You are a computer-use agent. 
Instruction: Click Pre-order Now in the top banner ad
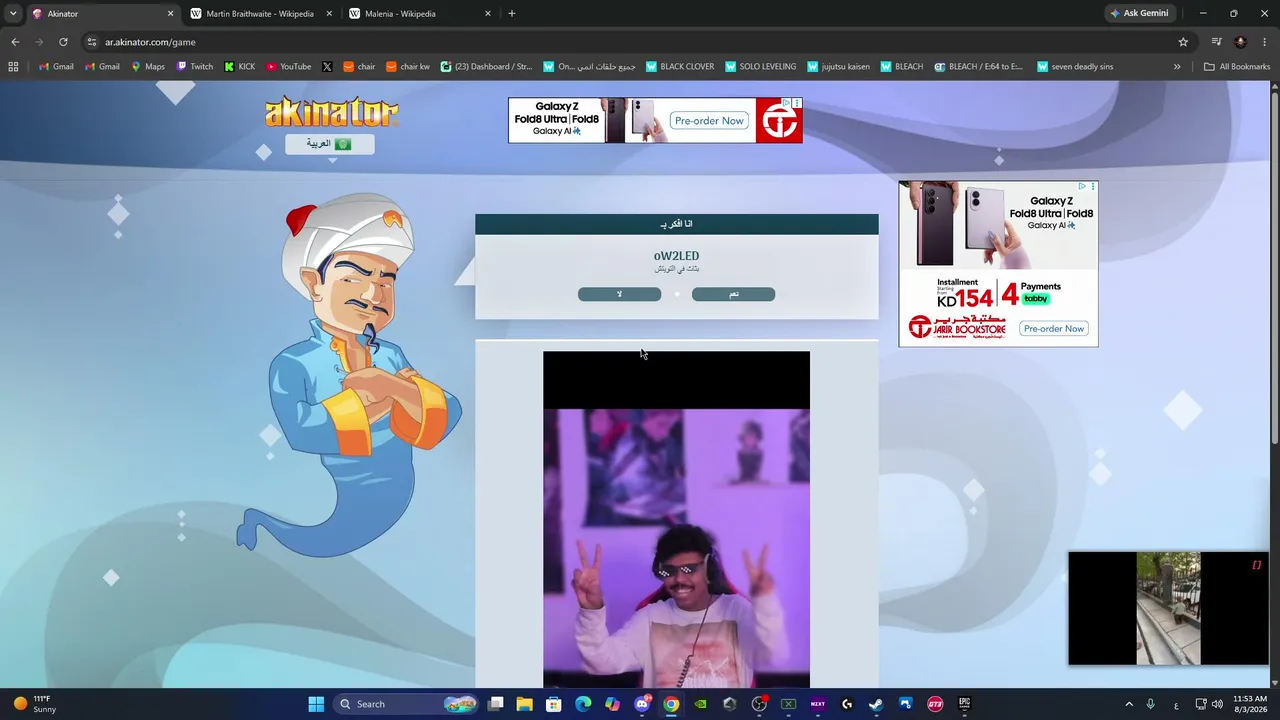pos(709,121)
